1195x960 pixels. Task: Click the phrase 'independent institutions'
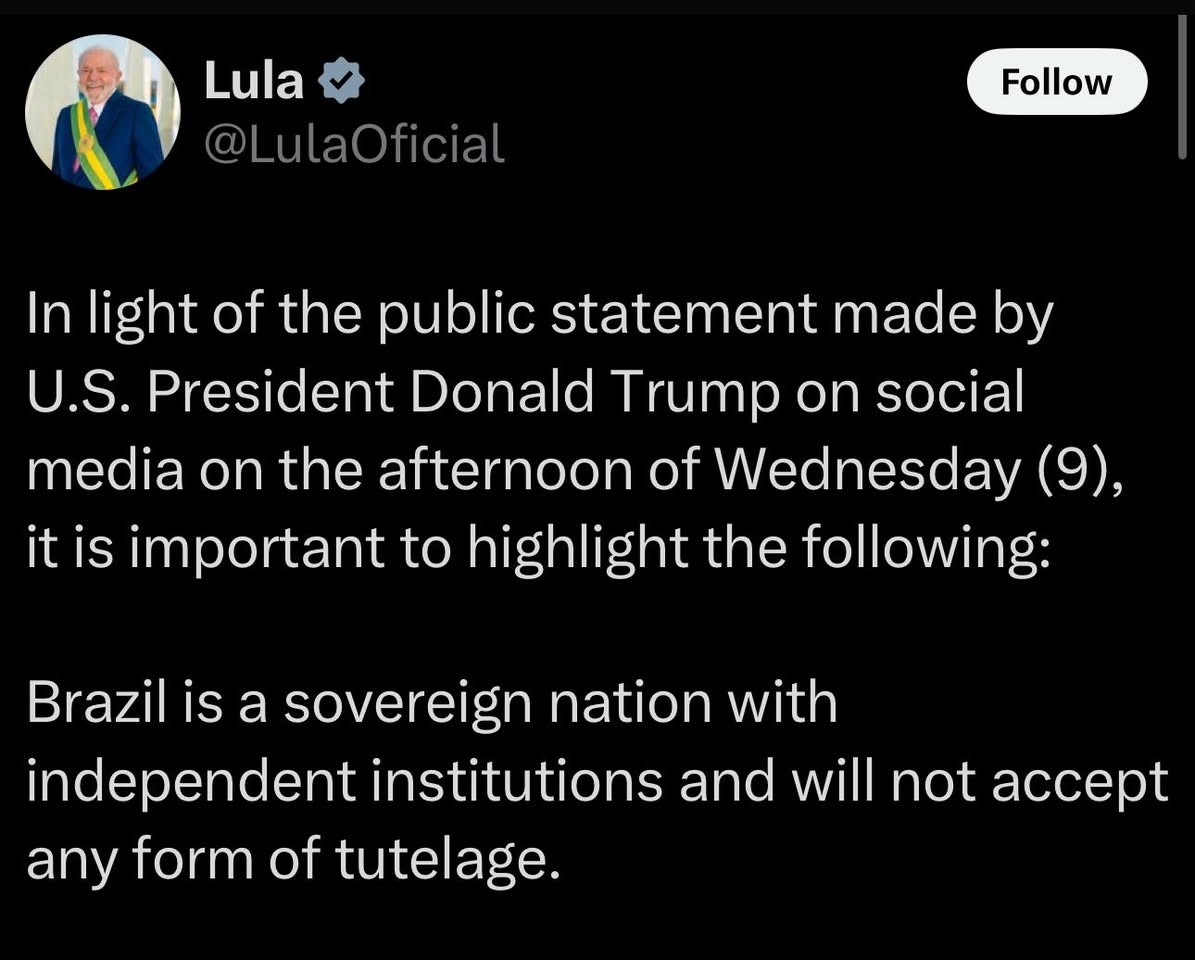click(x=344, y=781)
